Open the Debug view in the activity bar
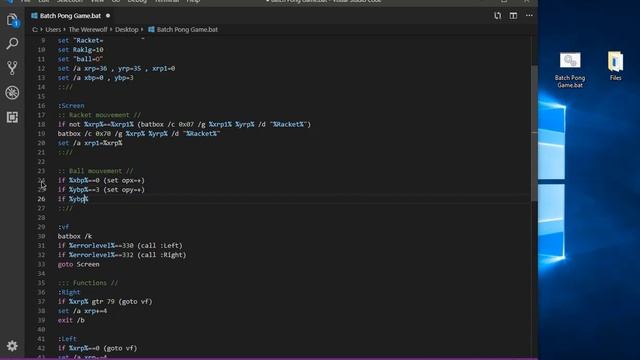This screenshot has width=640, height=360. click(12, 93)
